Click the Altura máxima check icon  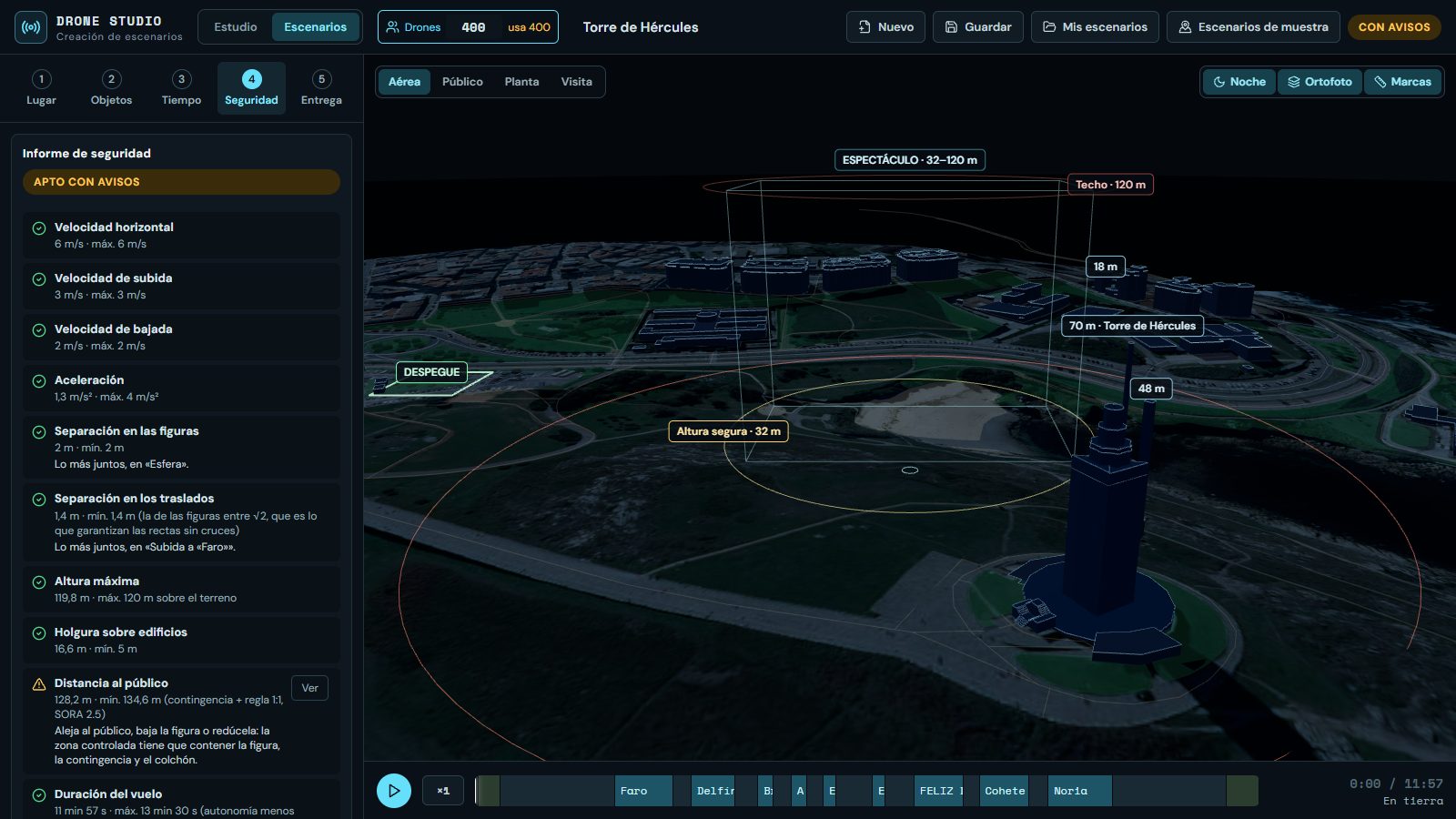(x=39, y=582)
